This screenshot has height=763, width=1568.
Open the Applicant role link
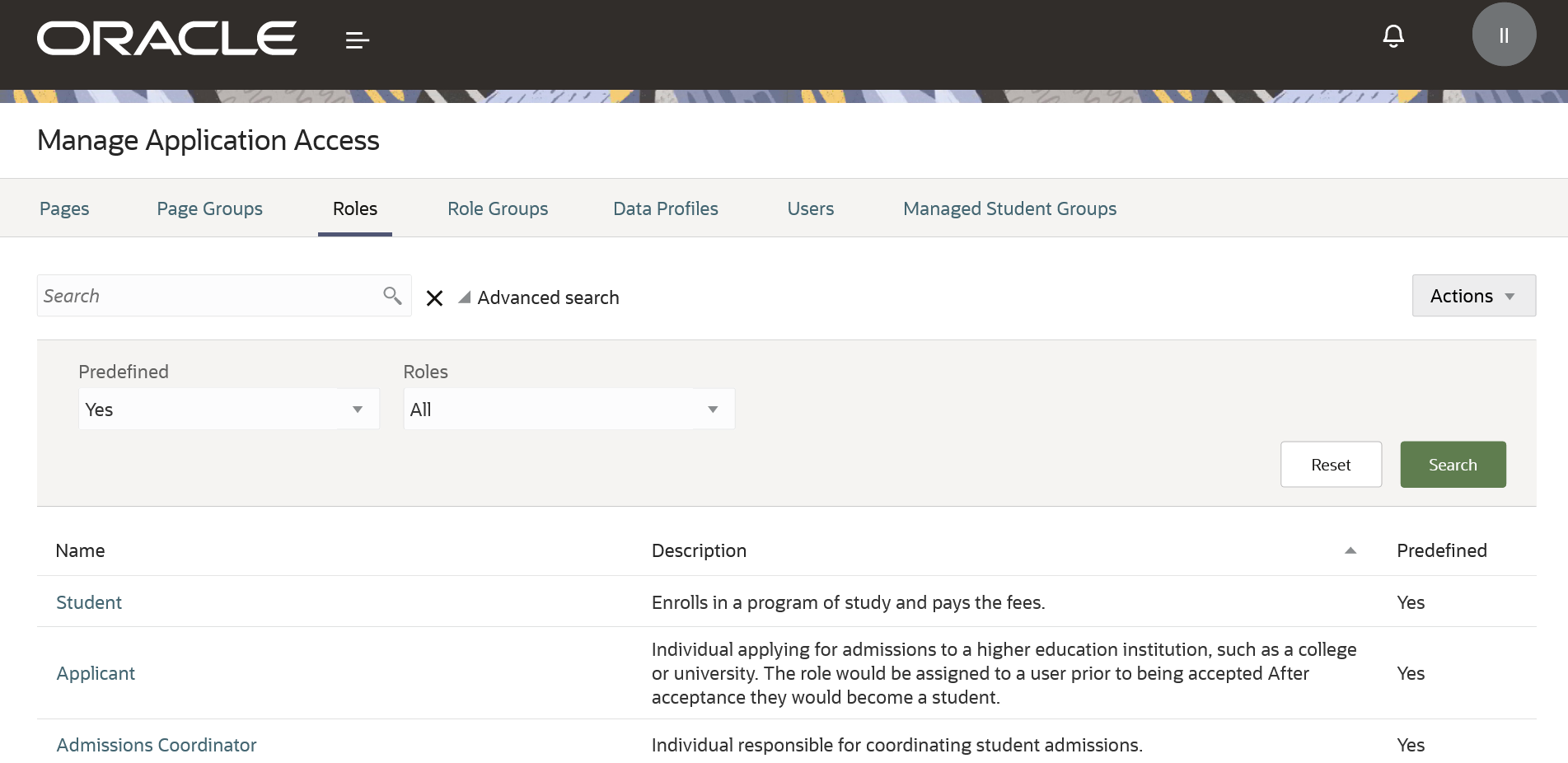point(96,673)
